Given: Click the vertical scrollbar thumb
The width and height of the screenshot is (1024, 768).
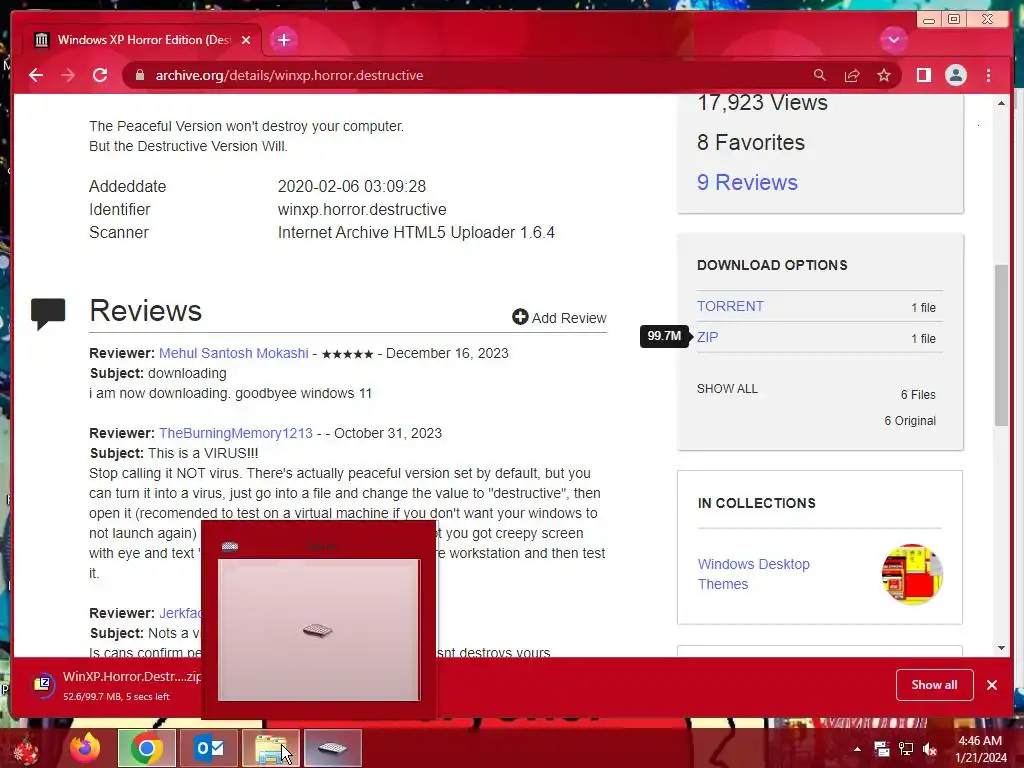Looking at the screenshot, I should [1002, 345].
